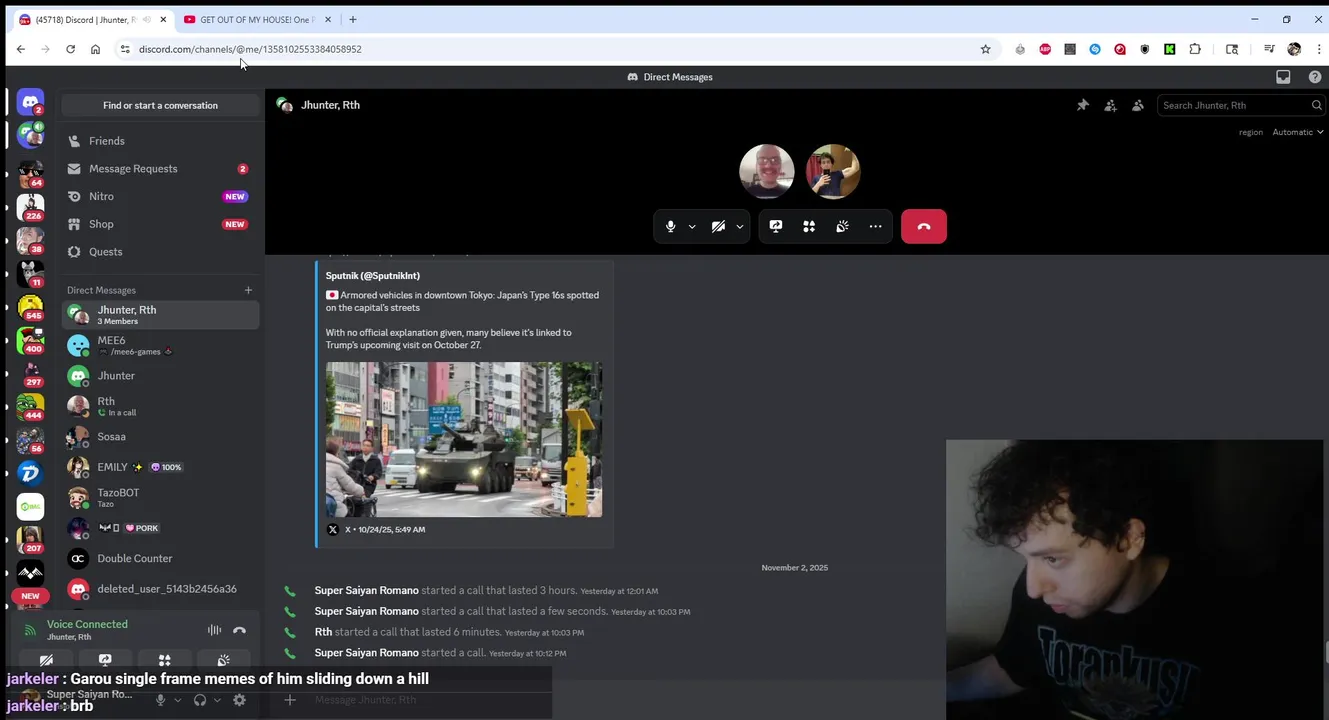The width and height of the screenshot is (1329, 720).
Task: Mute microphone in call controls
Action: (x=670, y=227)
